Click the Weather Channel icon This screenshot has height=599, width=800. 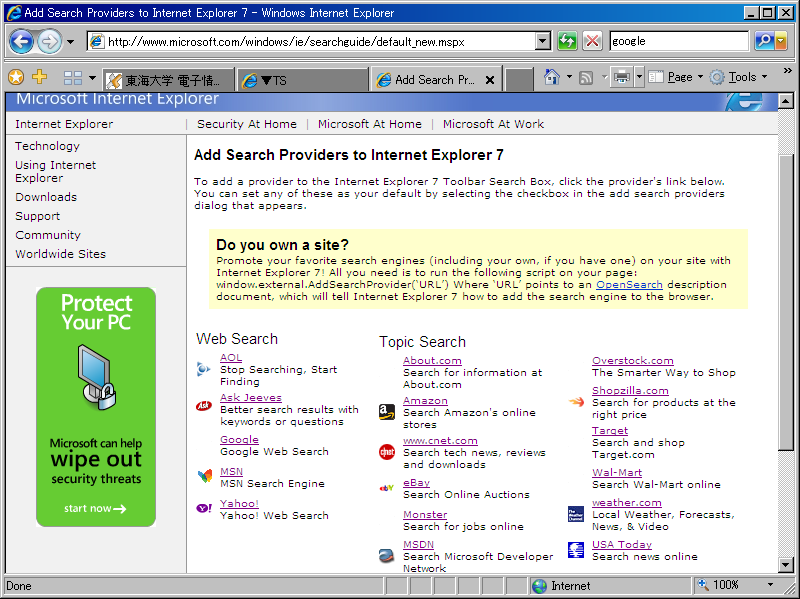(576, 514)
